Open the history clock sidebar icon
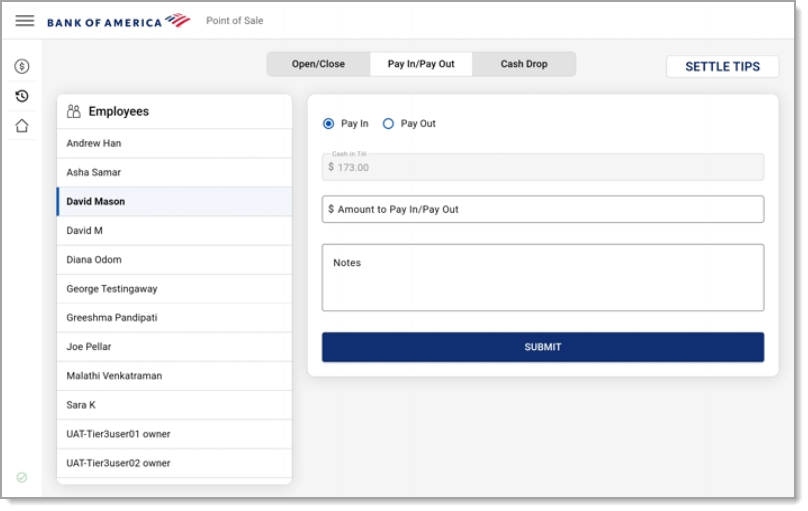The width and height of the screenshot is (808, 511). click(22, 96)
